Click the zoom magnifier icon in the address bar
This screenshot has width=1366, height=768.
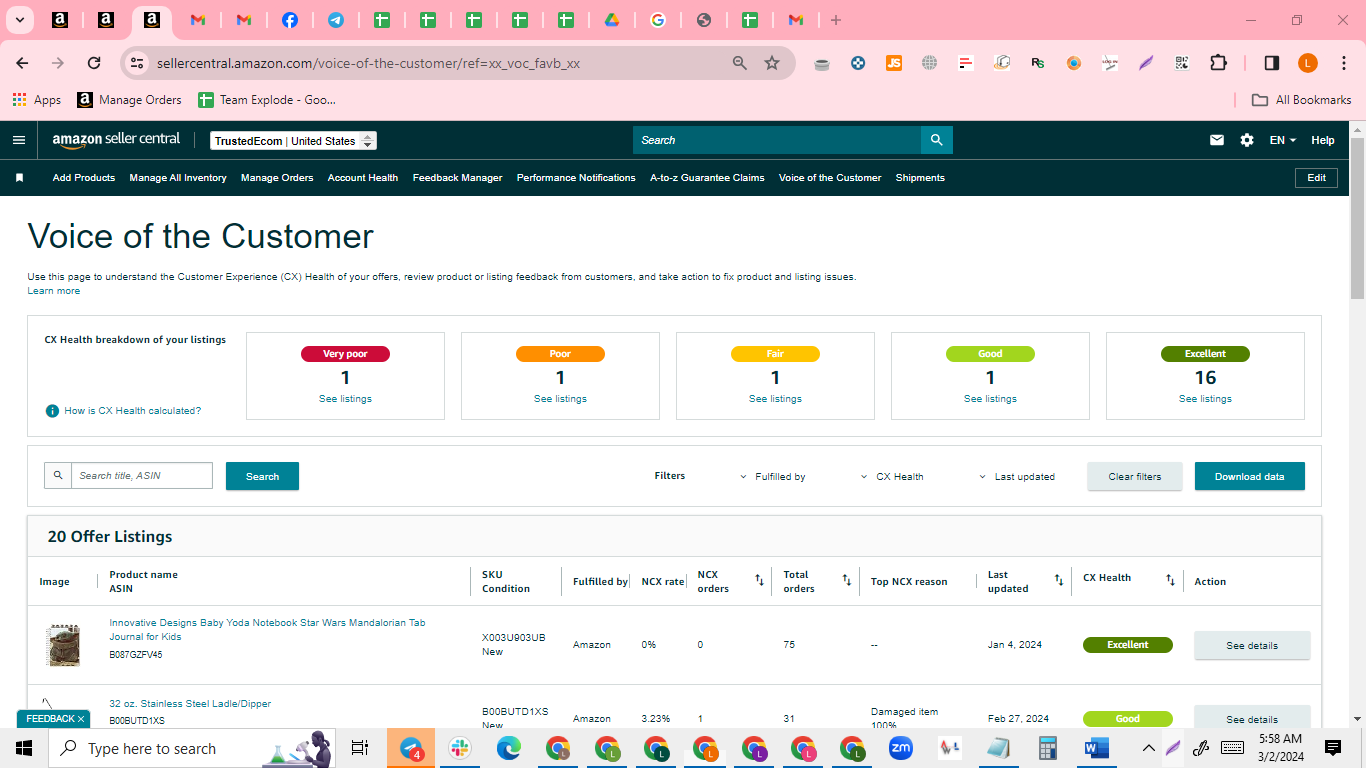[740, 63]
